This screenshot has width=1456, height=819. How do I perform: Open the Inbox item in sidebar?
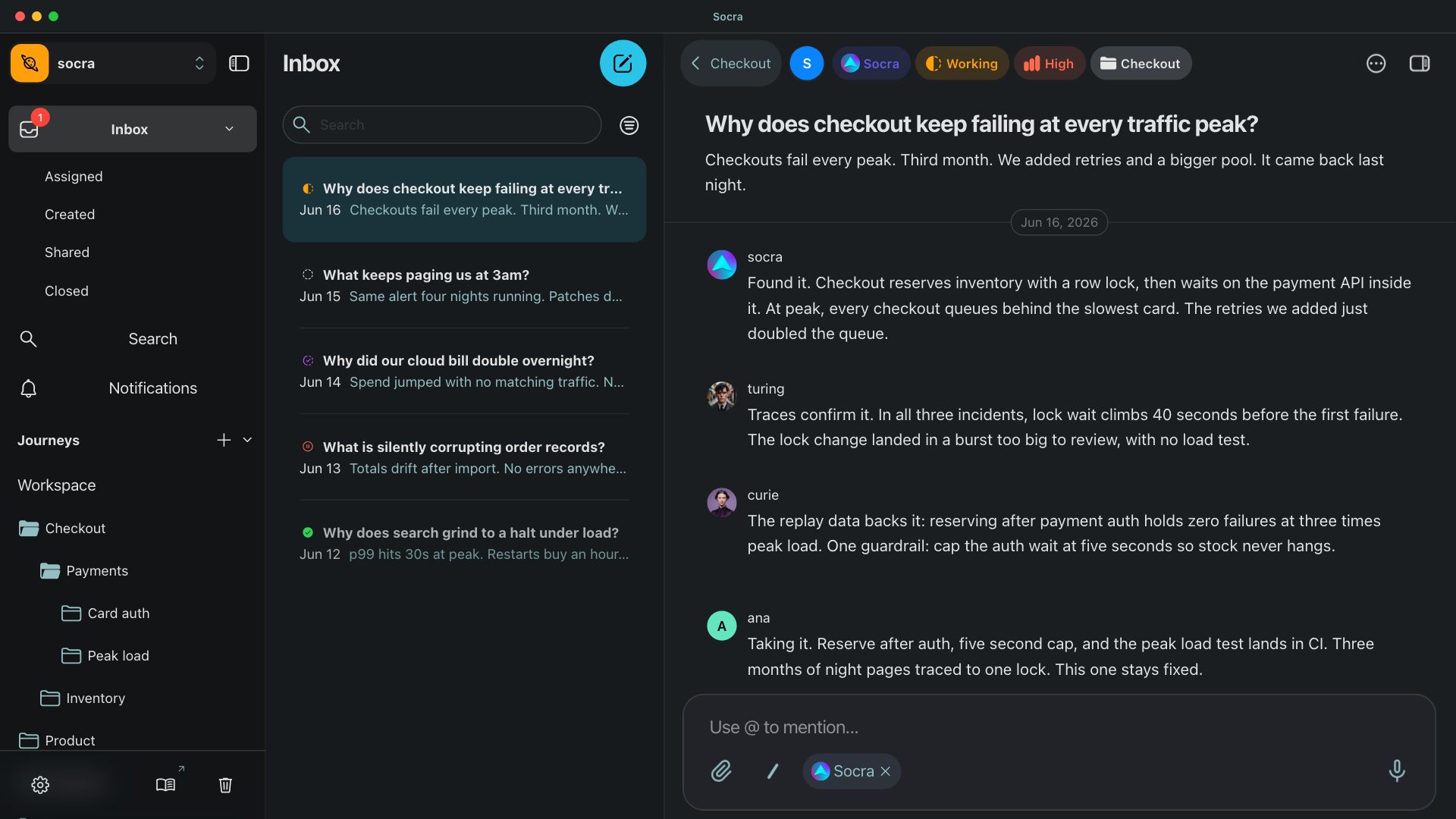tap(133, 129)
